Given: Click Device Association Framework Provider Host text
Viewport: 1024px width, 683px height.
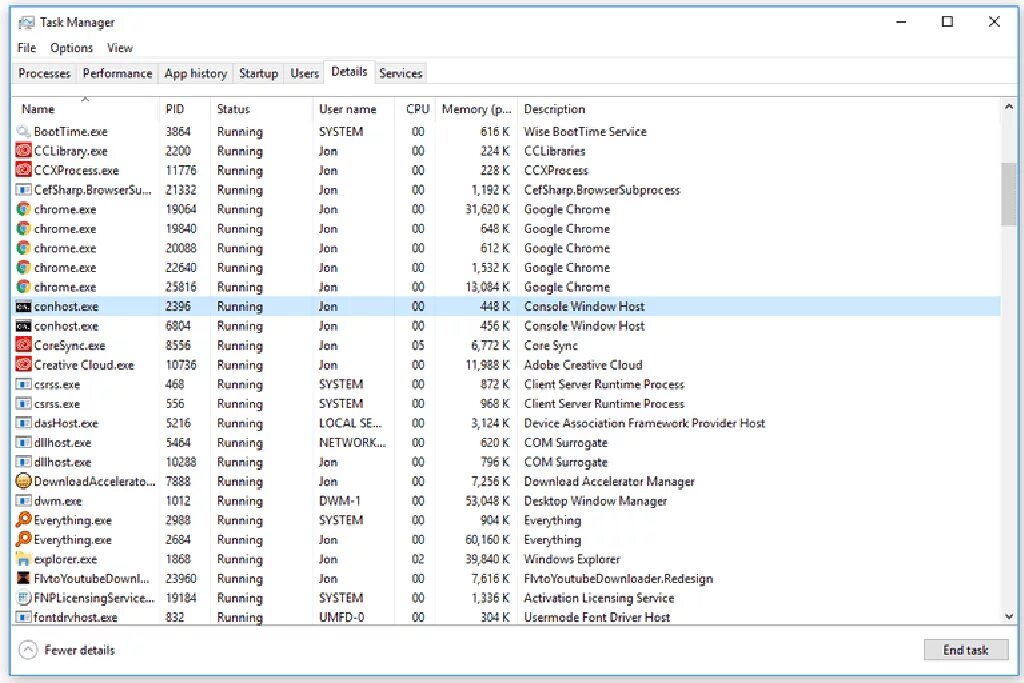Looking at the screenshot, I should (645, 423).
